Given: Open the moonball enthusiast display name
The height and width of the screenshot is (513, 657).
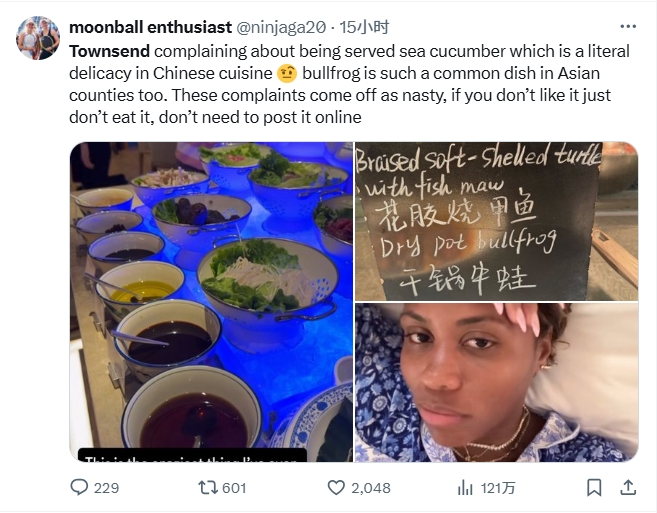Looking at the screenshot, I should coord(150,27).
